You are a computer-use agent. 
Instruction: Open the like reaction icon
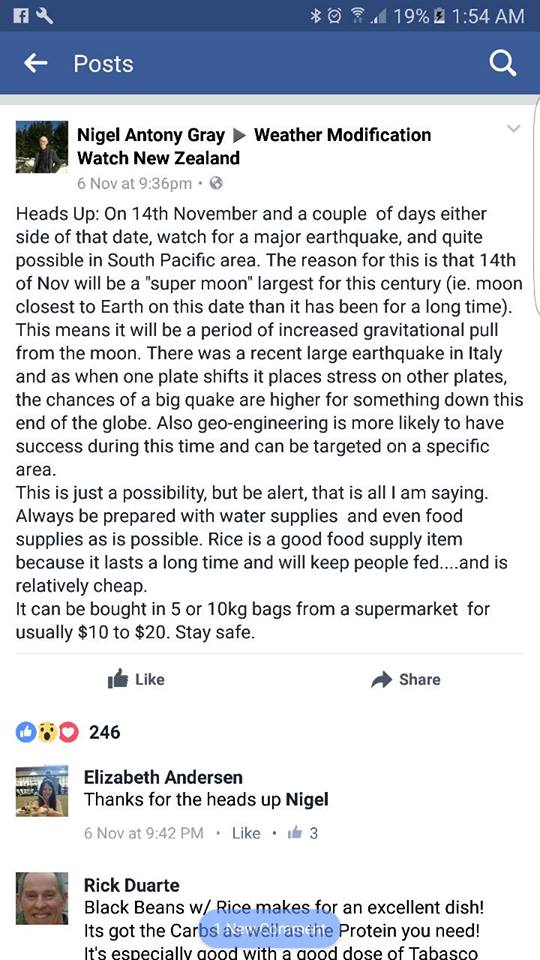pyautogui.click(x=26, y=732)
